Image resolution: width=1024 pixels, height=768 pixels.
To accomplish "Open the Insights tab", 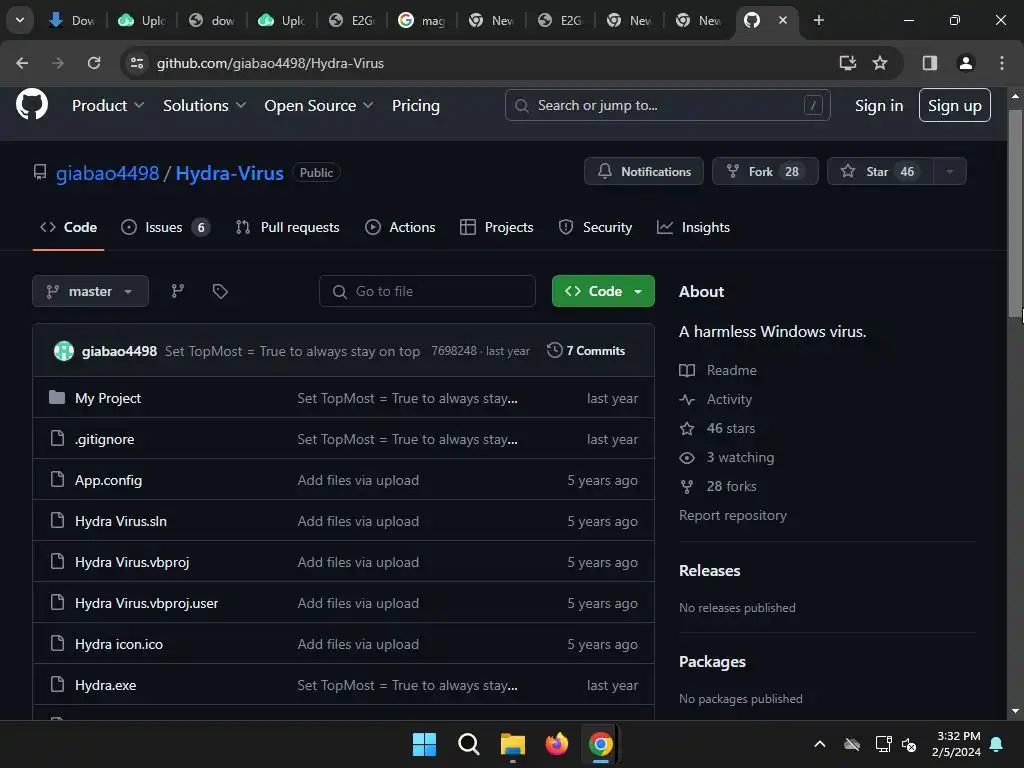I will [x=694, y=227].
